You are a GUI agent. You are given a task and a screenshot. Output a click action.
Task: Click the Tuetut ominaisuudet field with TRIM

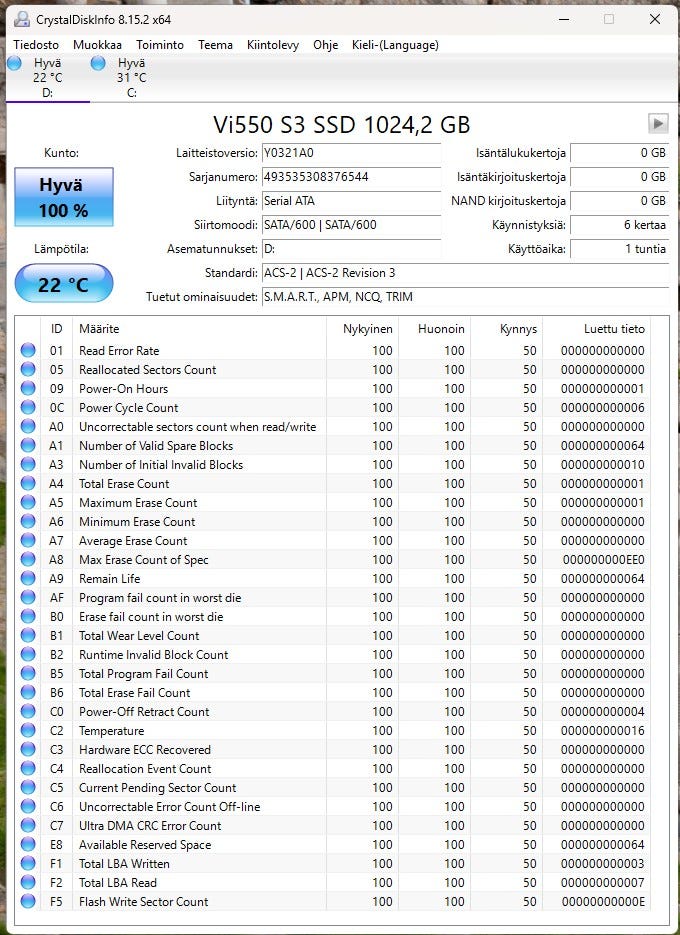click(465, 296)
